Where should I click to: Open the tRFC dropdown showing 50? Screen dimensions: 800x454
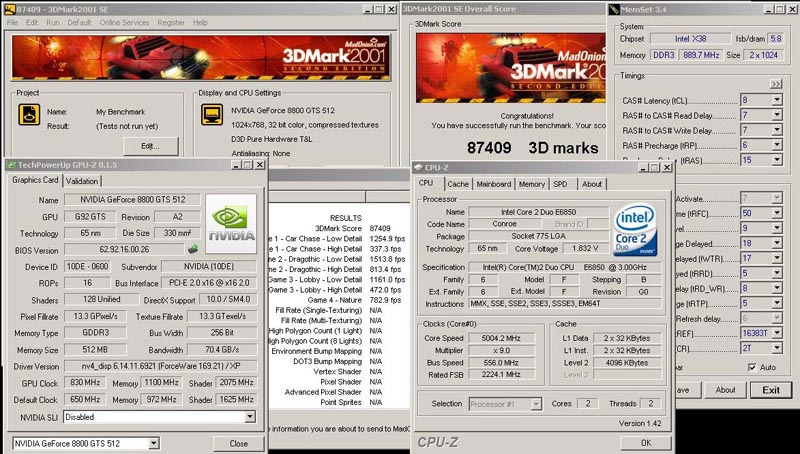(x=777, y=213)
